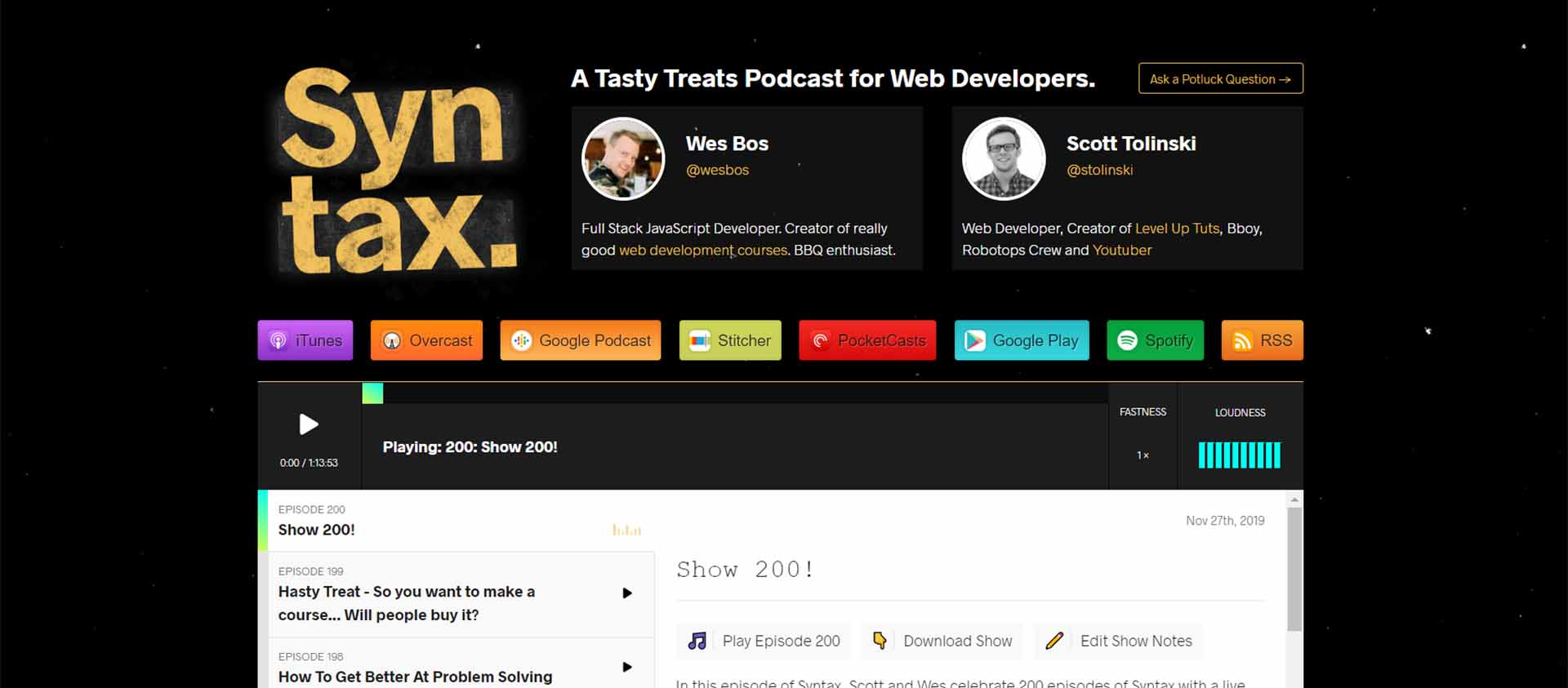The height and width of the screenshot is (688, 1568).
Task: Click the scrollbar up arrow
Action: coord(1294,499)
